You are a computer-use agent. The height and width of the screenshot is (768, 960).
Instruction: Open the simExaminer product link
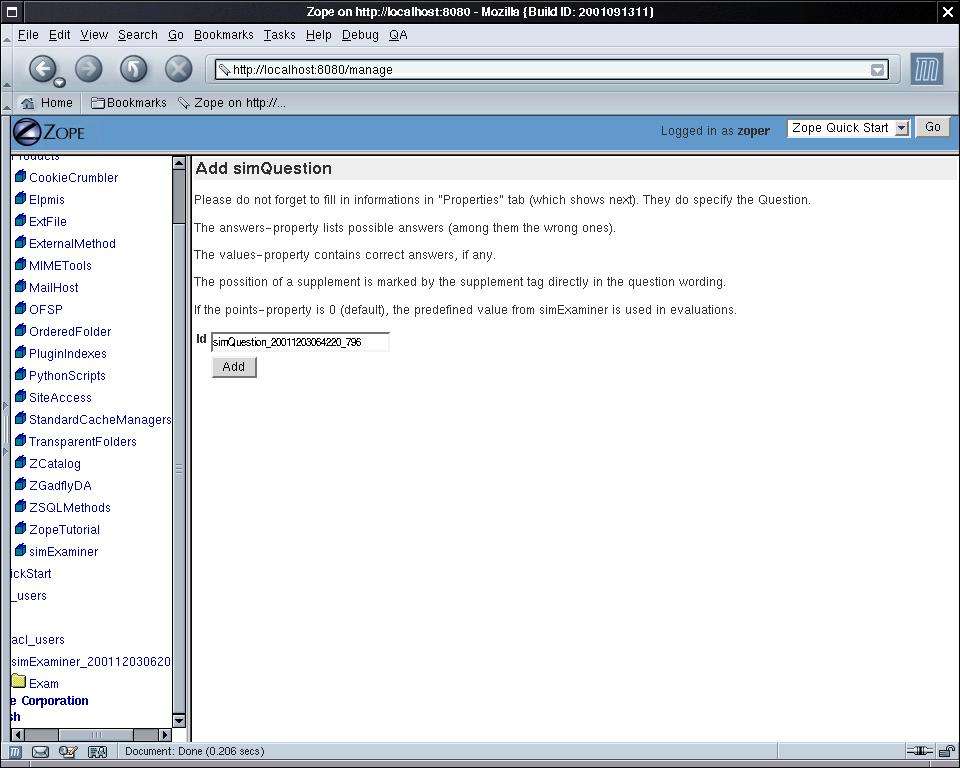pyautogui.click(x=64, y=552)
